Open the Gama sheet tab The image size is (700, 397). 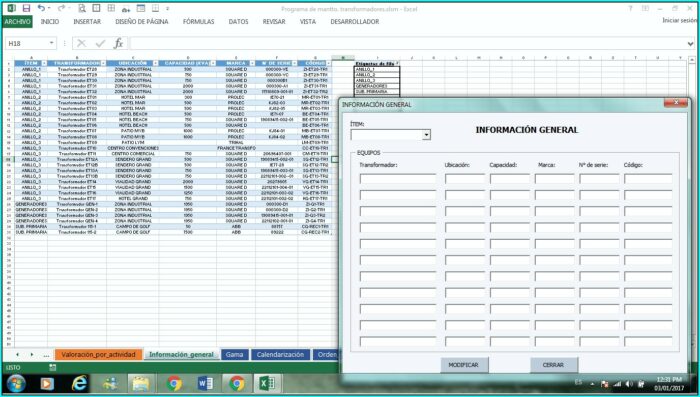tap(234, 355)
